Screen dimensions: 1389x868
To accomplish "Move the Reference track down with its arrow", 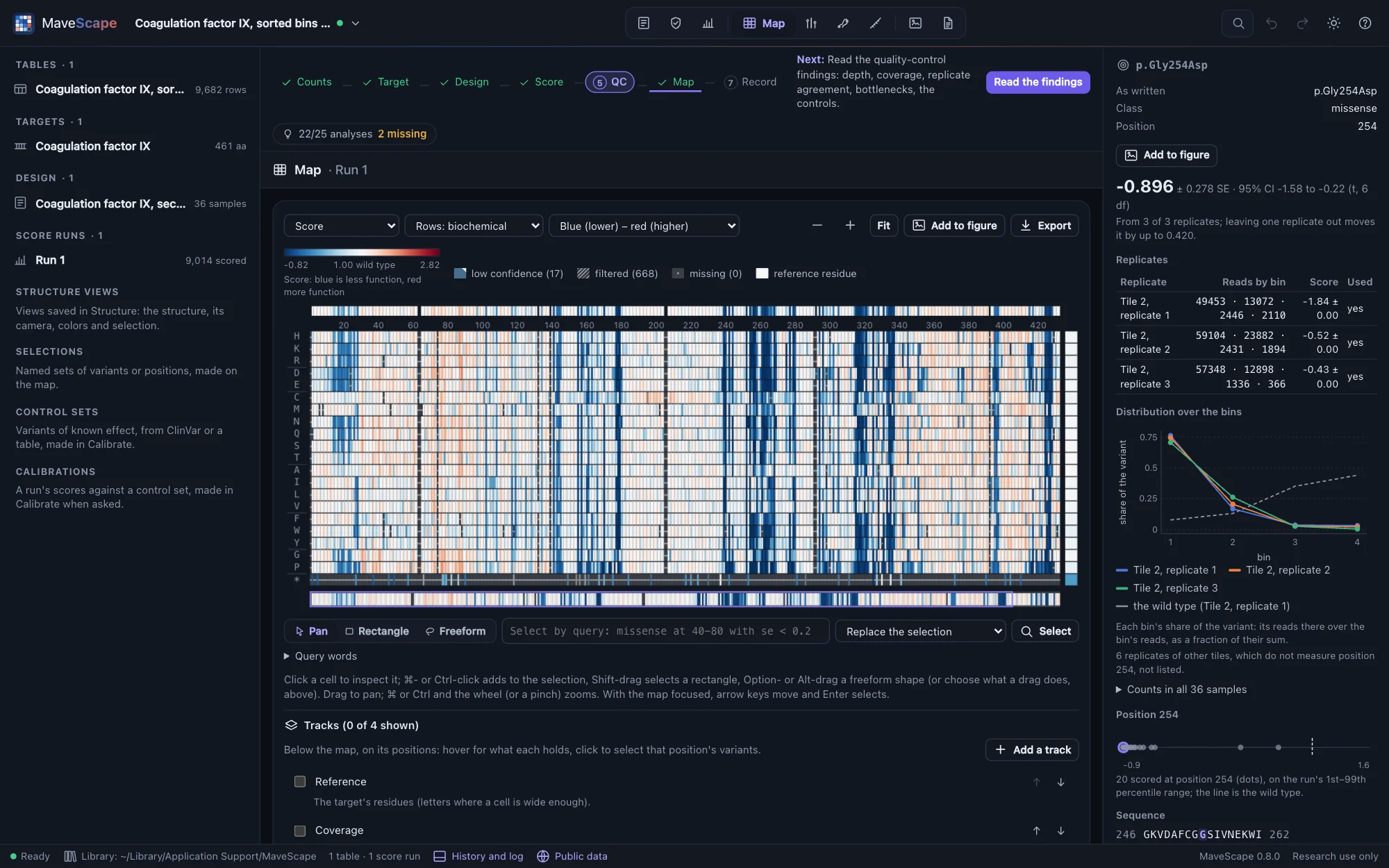I will (1061, 782).
